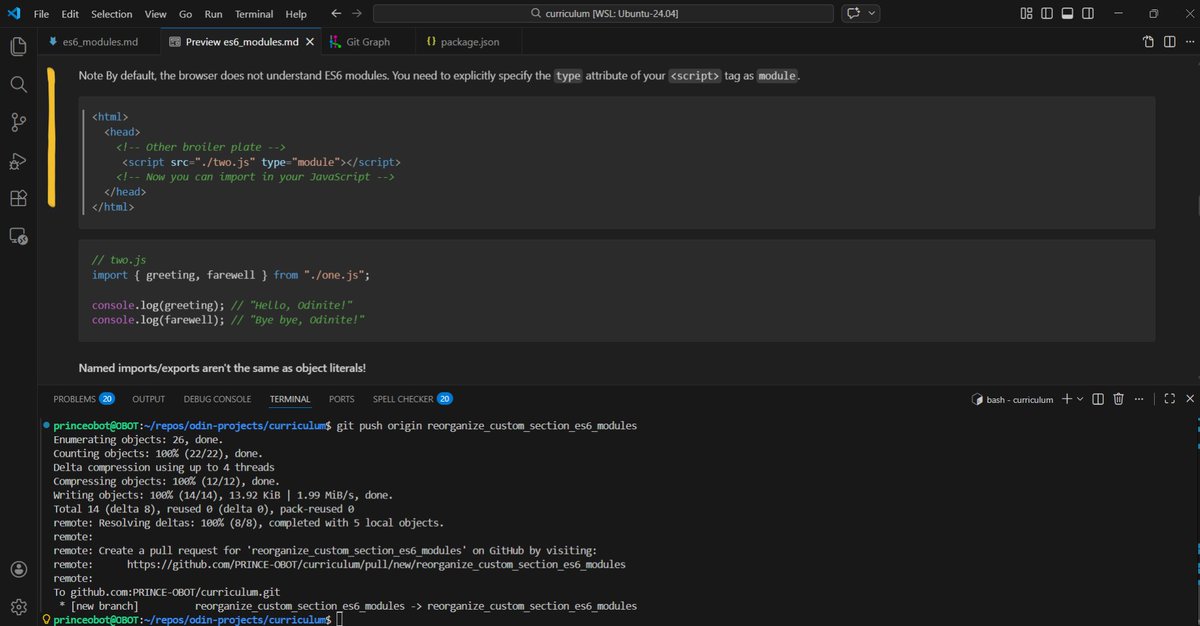This screenshot has width=1200, height=626.
Task: Open the terminal launch profile dropdown
Action: tap(1080, 399)
